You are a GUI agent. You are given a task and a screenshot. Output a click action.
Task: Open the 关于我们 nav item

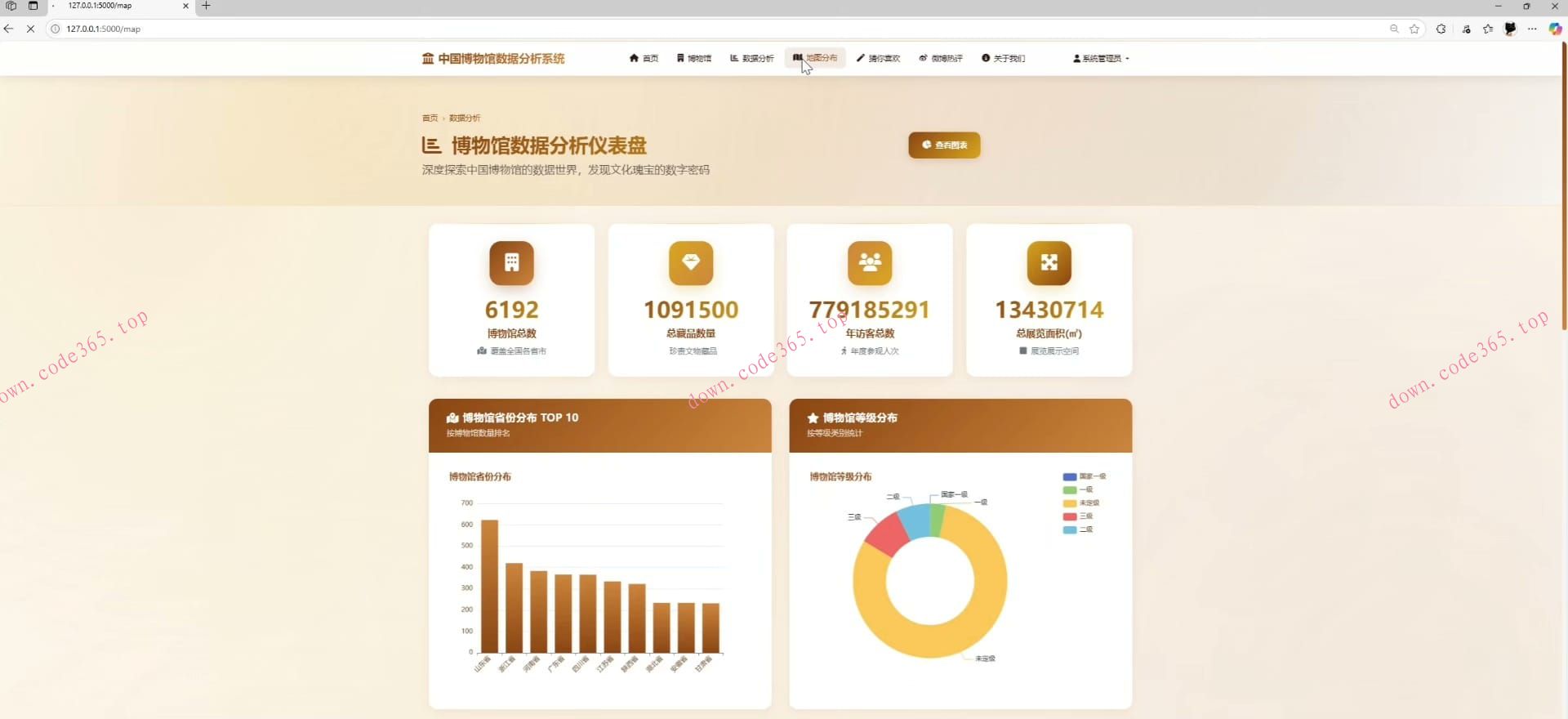pyautogui.click(x=1004, y=59)
